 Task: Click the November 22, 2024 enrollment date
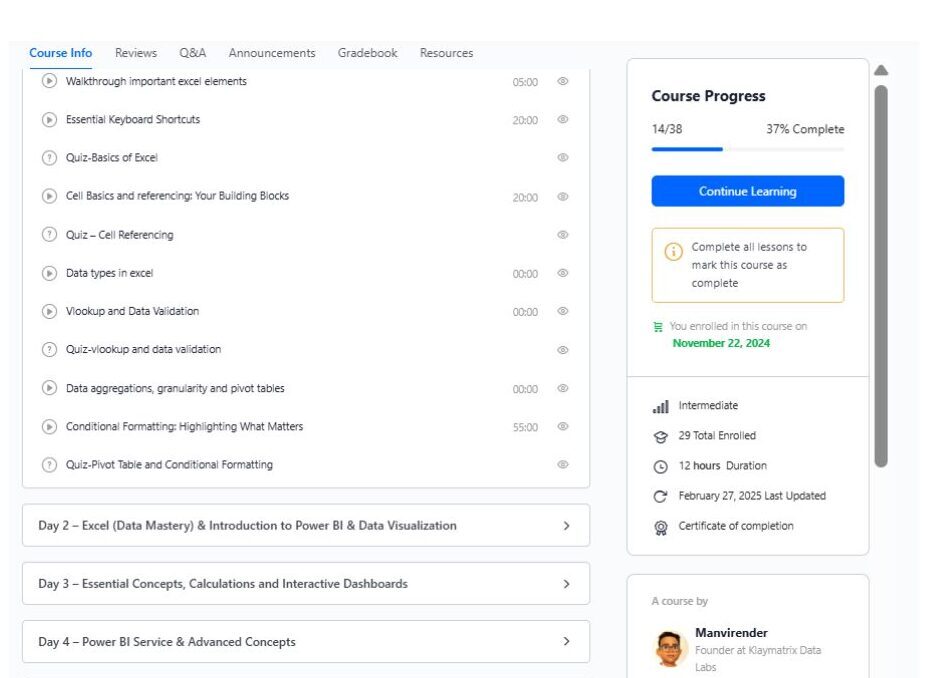click(x=721, y=343)
